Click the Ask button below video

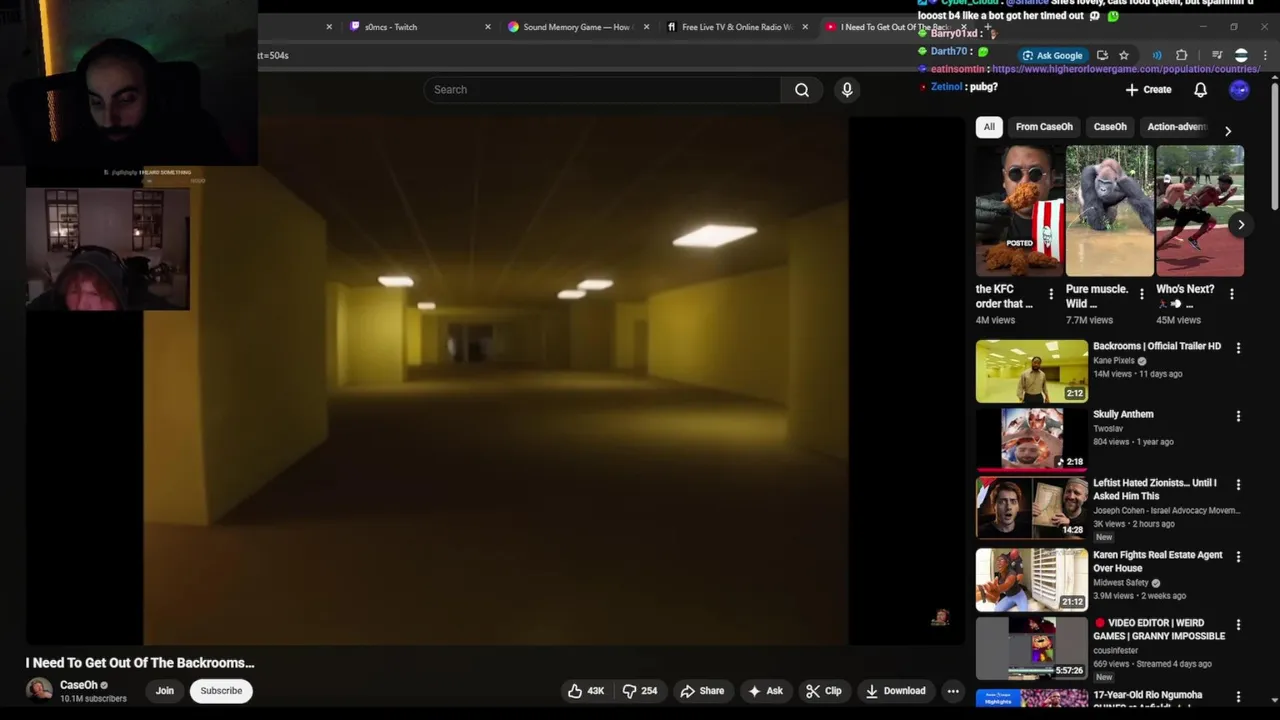(x=767, y=691)
